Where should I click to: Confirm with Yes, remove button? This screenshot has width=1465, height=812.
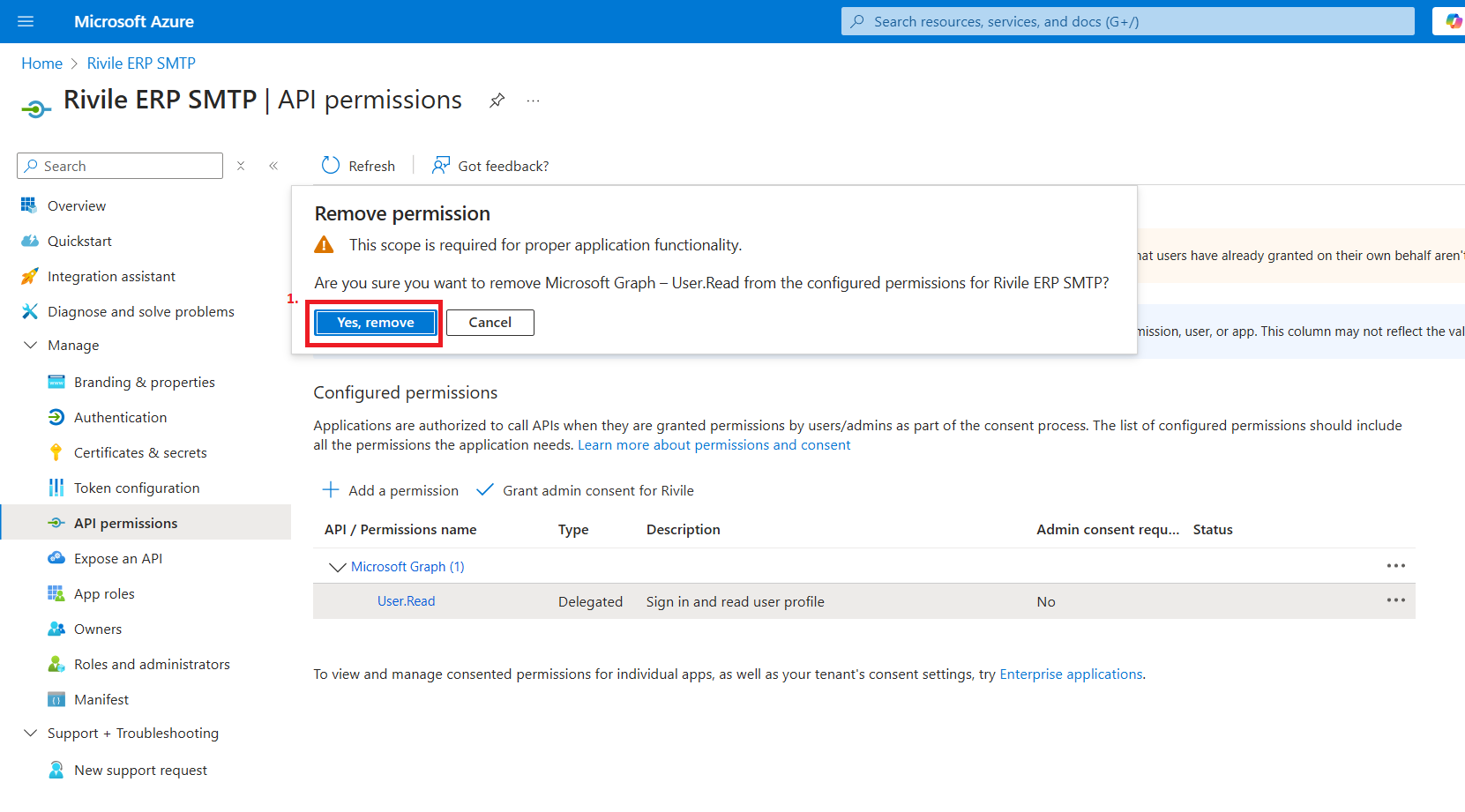point(375,323)
